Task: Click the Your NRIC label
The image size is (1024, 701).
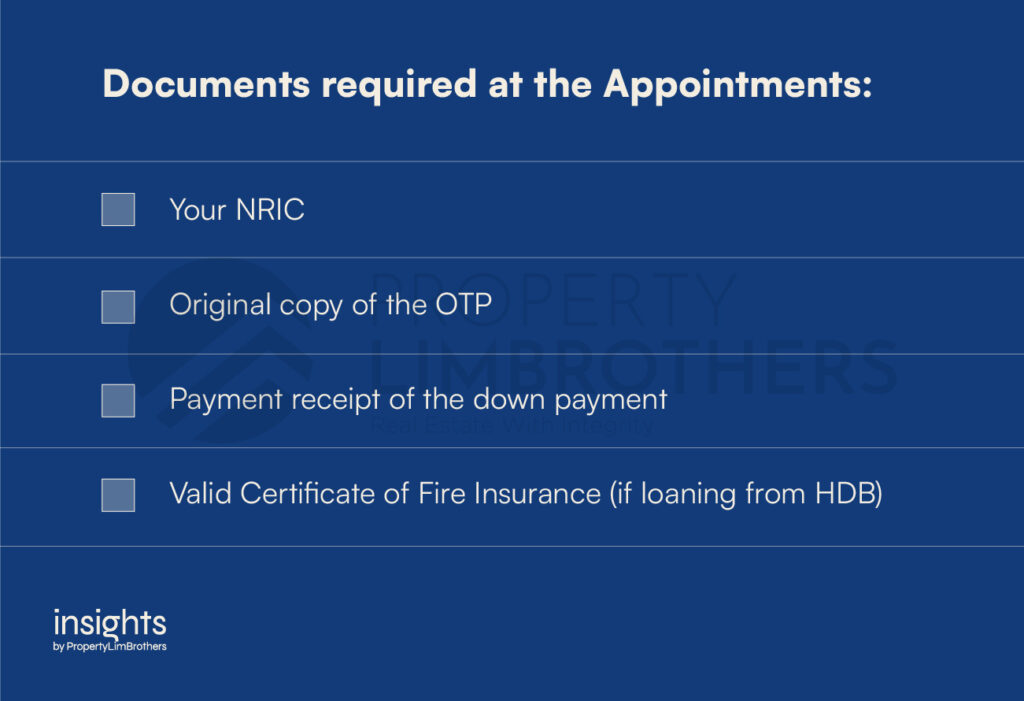Action: pyautogui.click(x=237, y=210)
